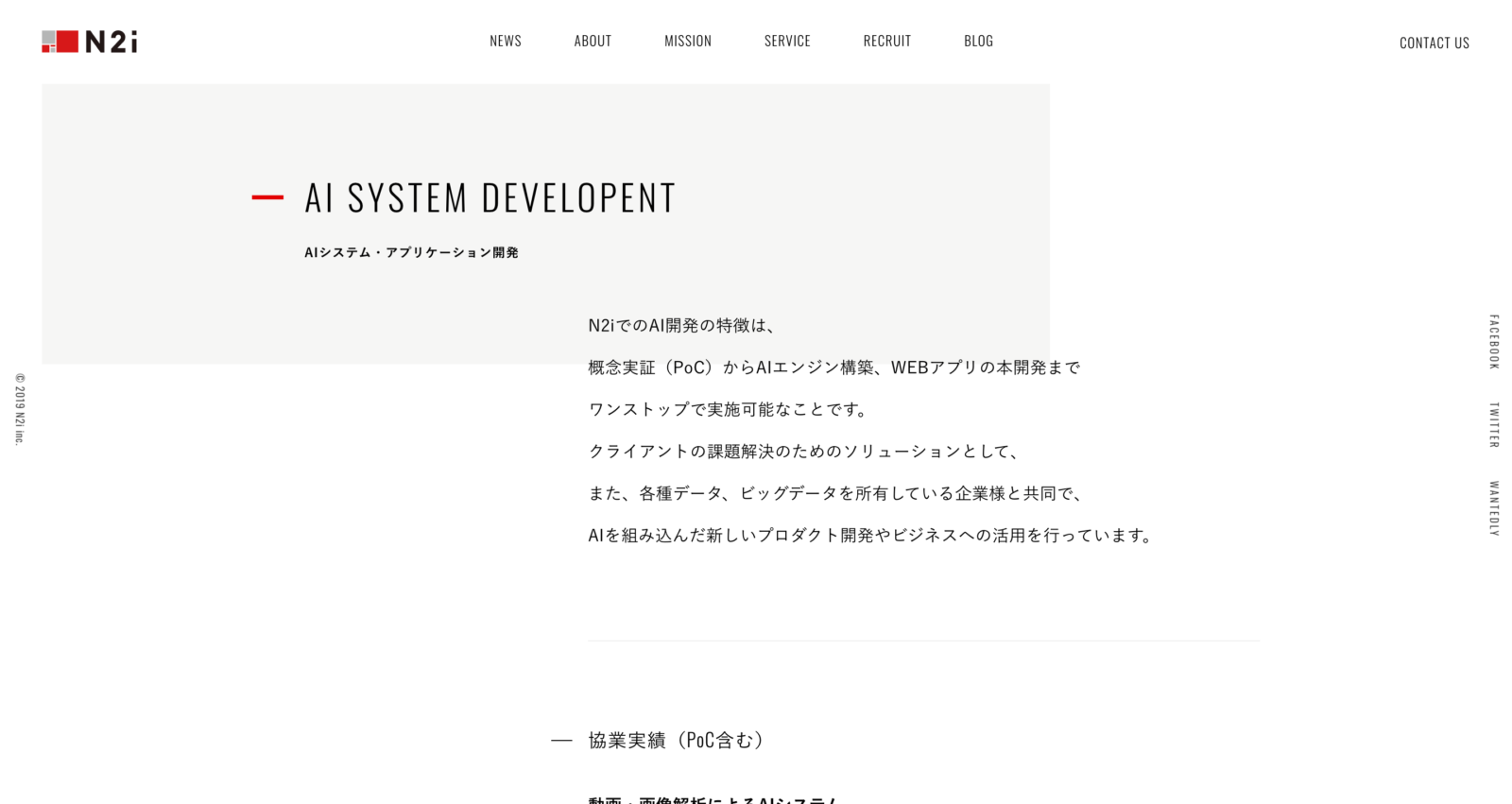Viewport: 1512px width, 804px height.
Task: Open the vertical TWITTER social link
Action: tap(1494, 425)
